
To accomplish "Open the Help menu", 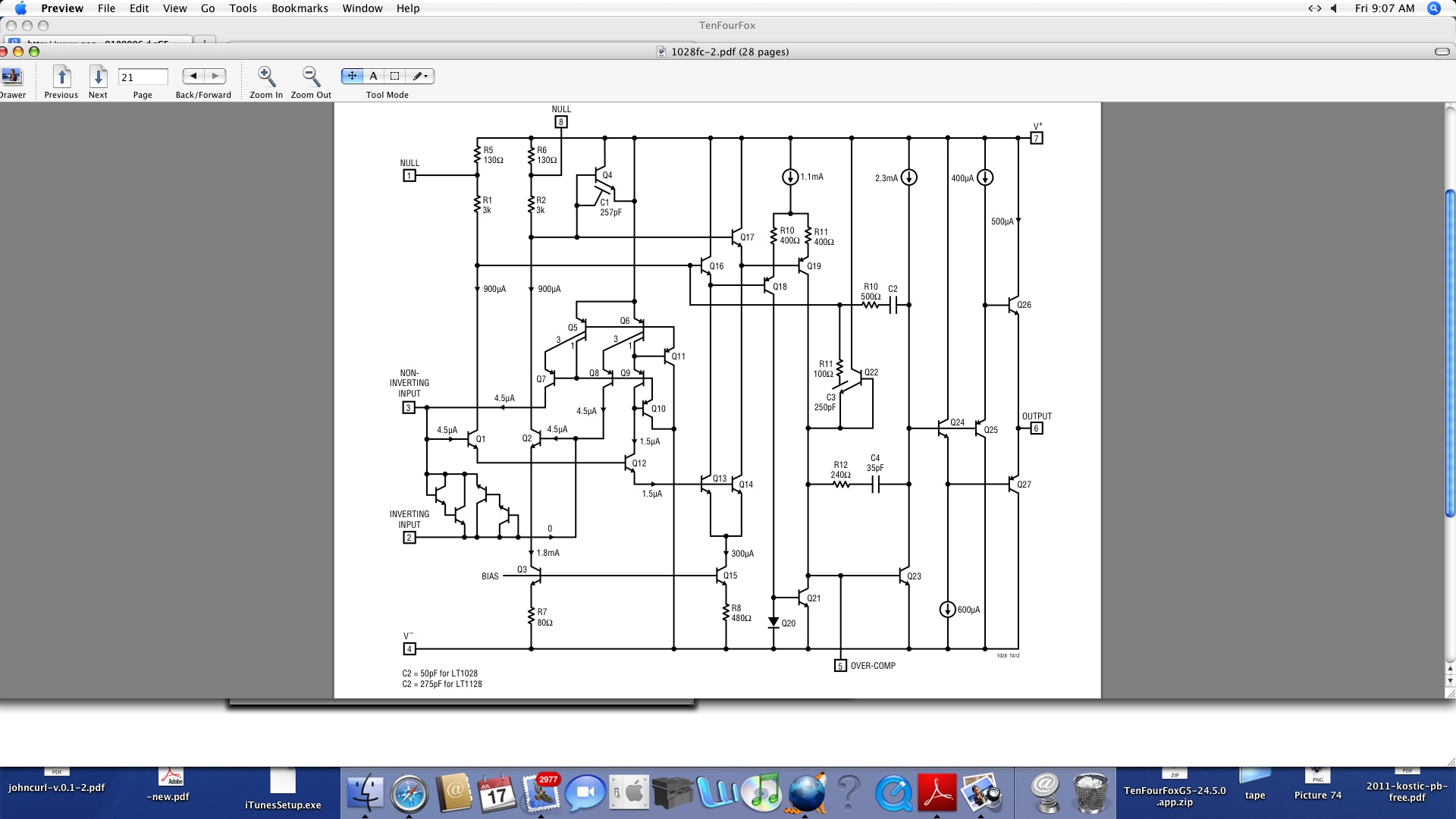I will click(x=408, y=8).
